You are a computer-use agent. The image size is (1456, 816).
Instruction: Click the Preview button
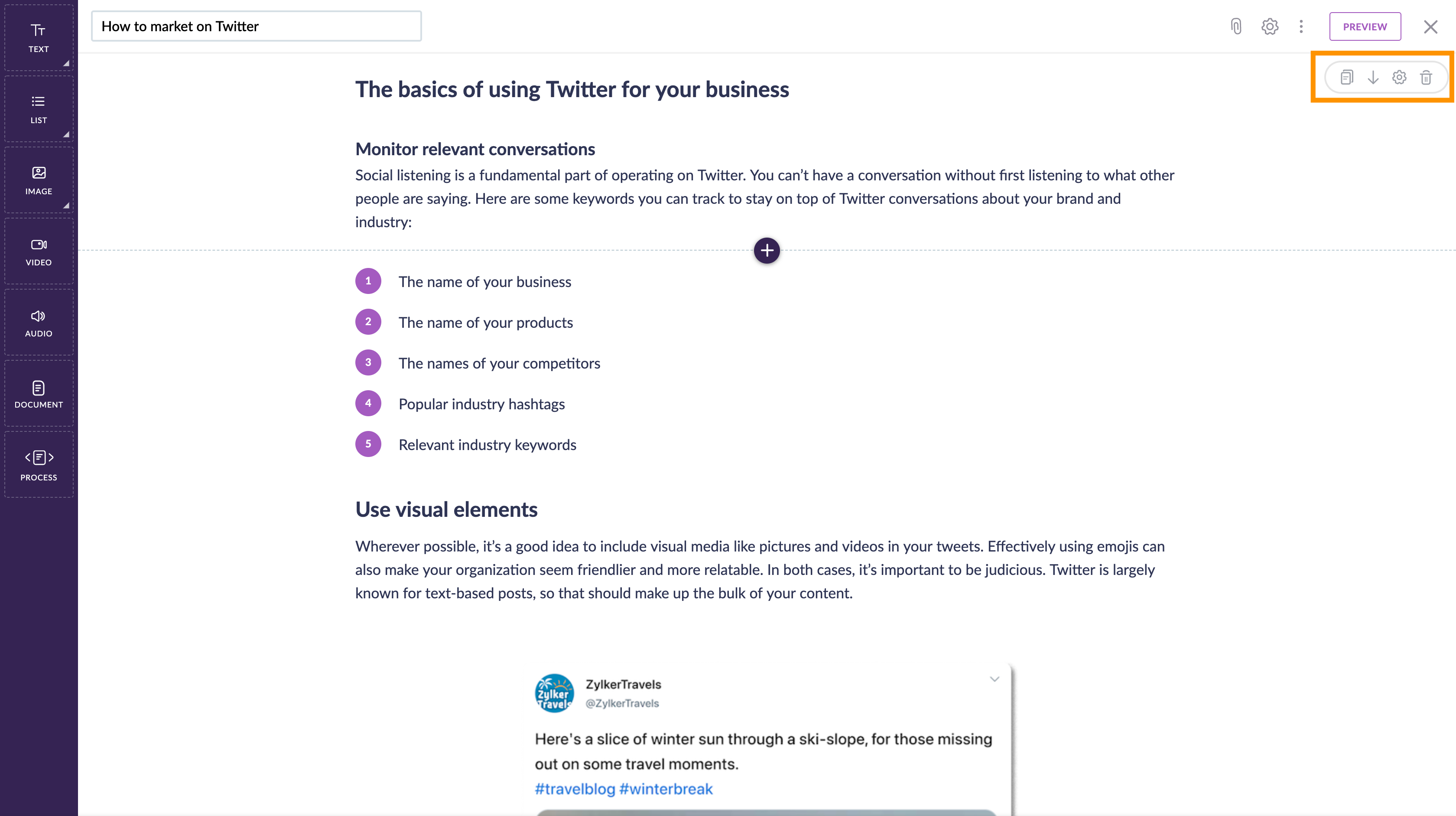coord(1365,26)
